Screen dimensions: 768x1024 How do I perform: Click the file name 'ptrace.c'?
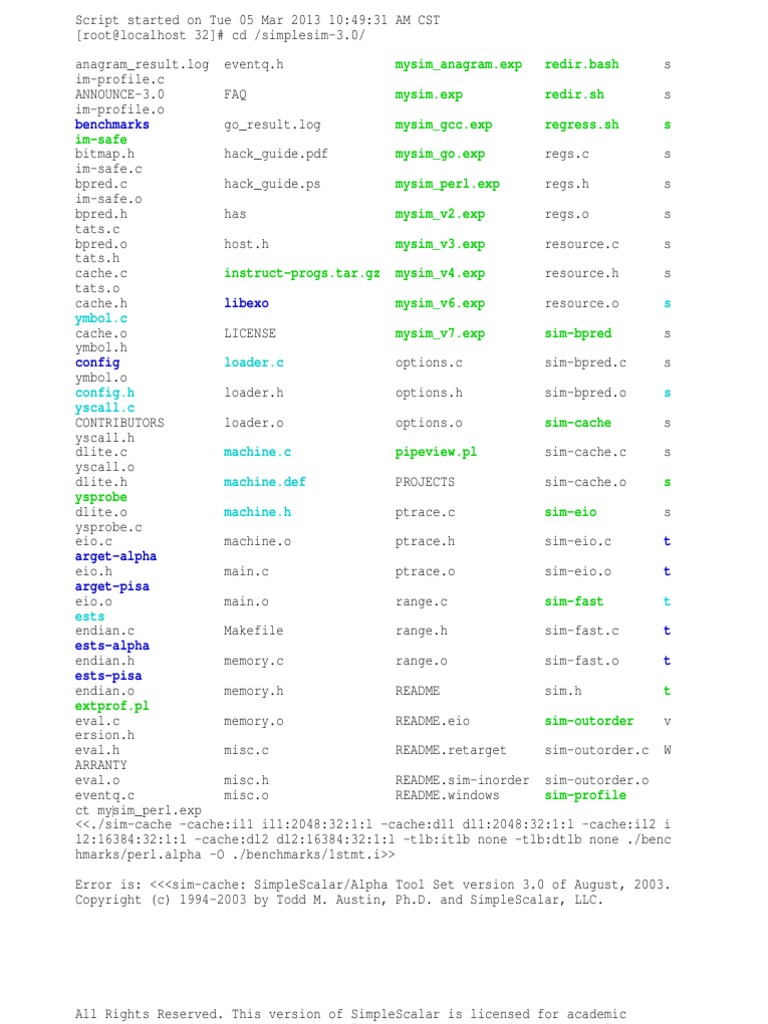[x=425, y=513]
